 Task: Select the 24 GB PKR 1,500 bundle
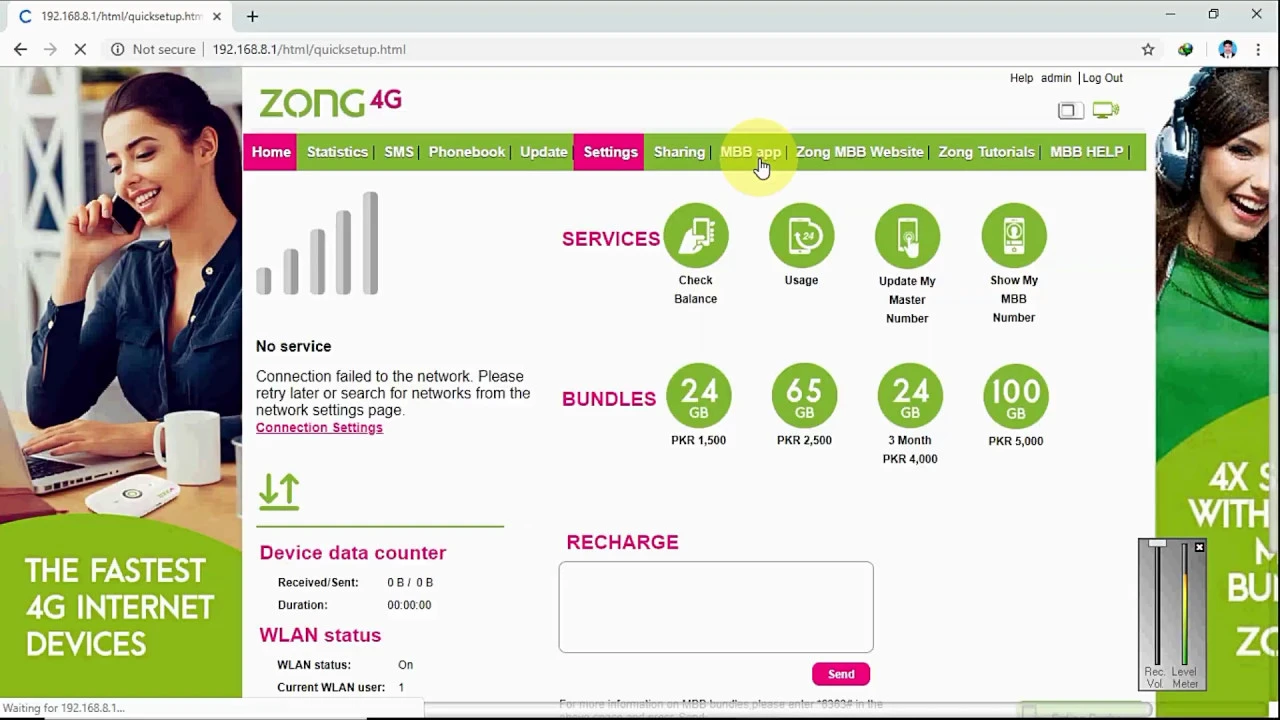pyautogui.click(x=698, y=397)
